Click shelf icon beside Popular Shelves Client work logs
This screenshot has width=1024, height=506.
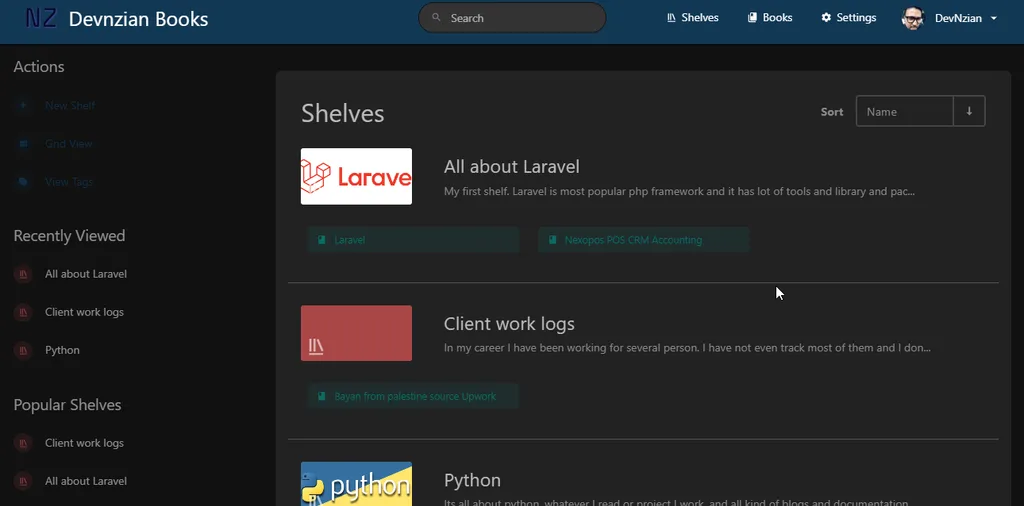[x=24, y=443]
